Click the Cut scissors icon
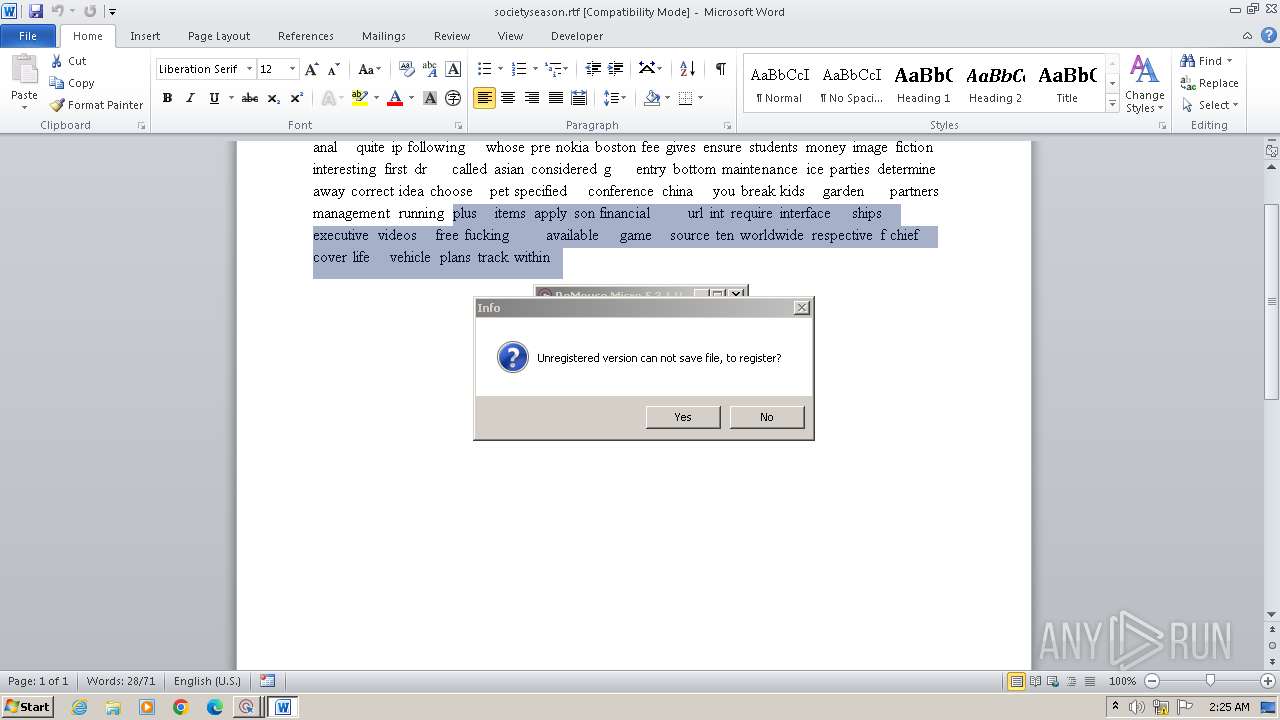Image resolution: width=1280 pixels, height=720 pixels. tap(57, 61)
